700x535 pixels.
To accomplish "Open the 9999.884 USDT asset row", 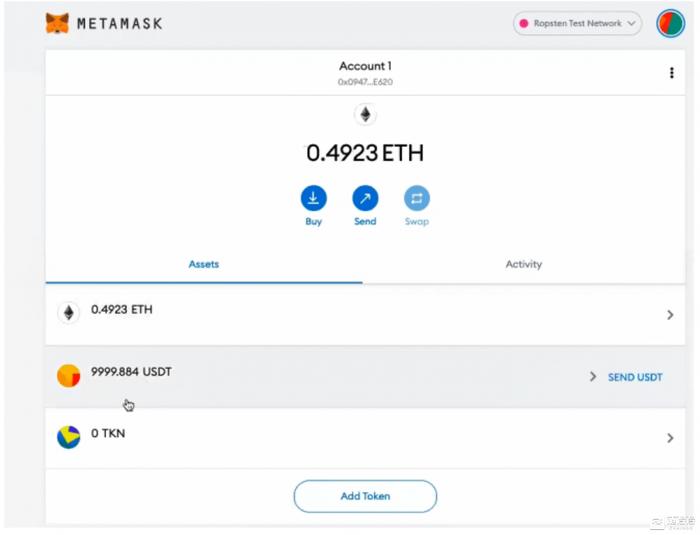I will pos(365,376).
